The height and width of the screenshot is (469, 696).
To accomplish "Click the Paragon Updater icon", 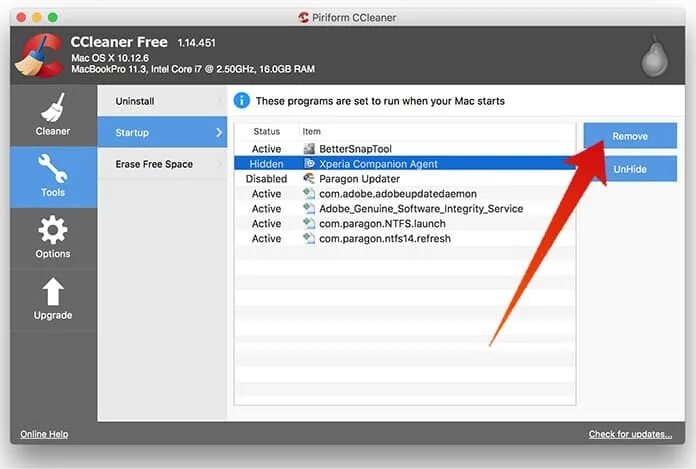I will tap(309, 178).
